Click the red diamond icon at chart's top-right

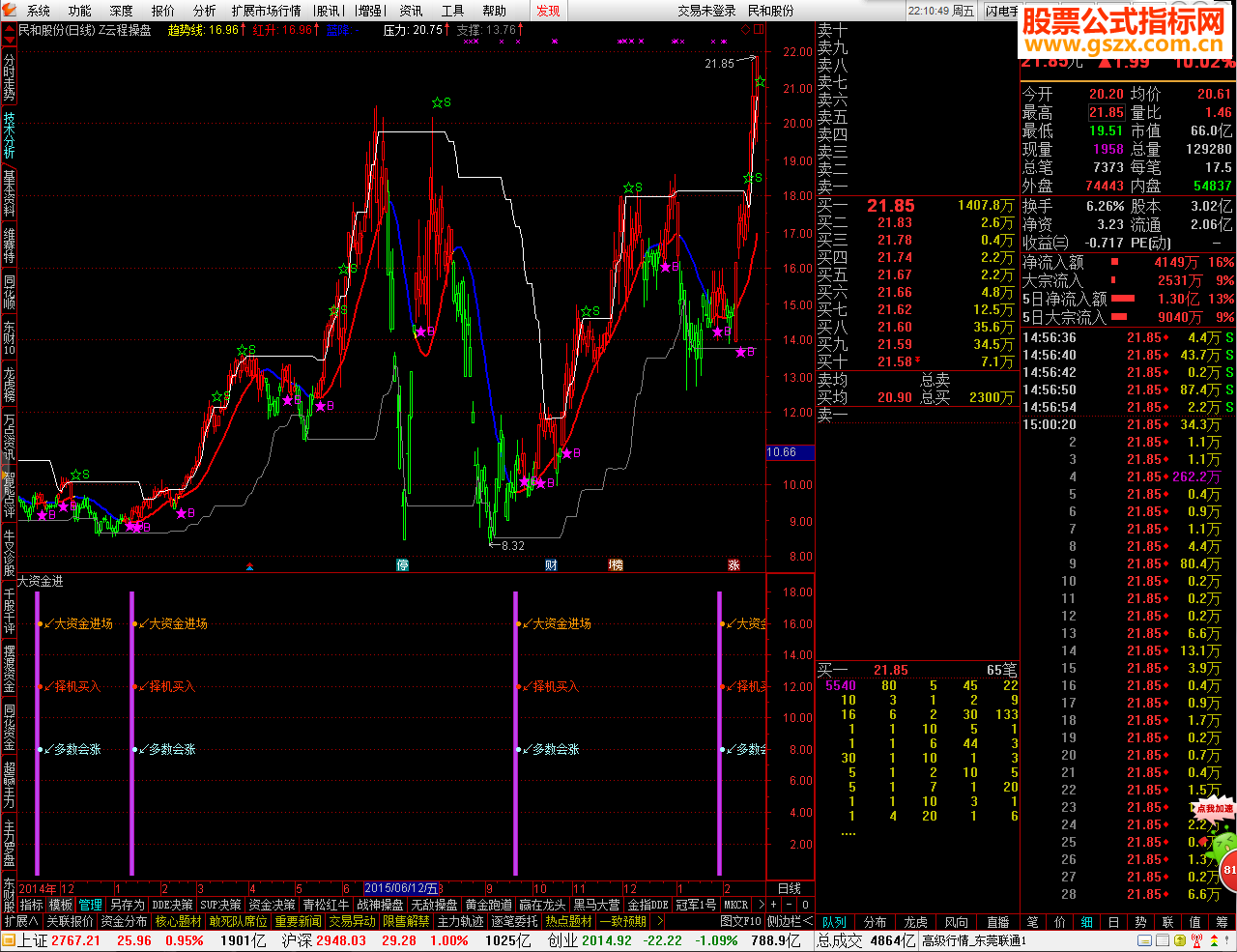click(746, 30)
